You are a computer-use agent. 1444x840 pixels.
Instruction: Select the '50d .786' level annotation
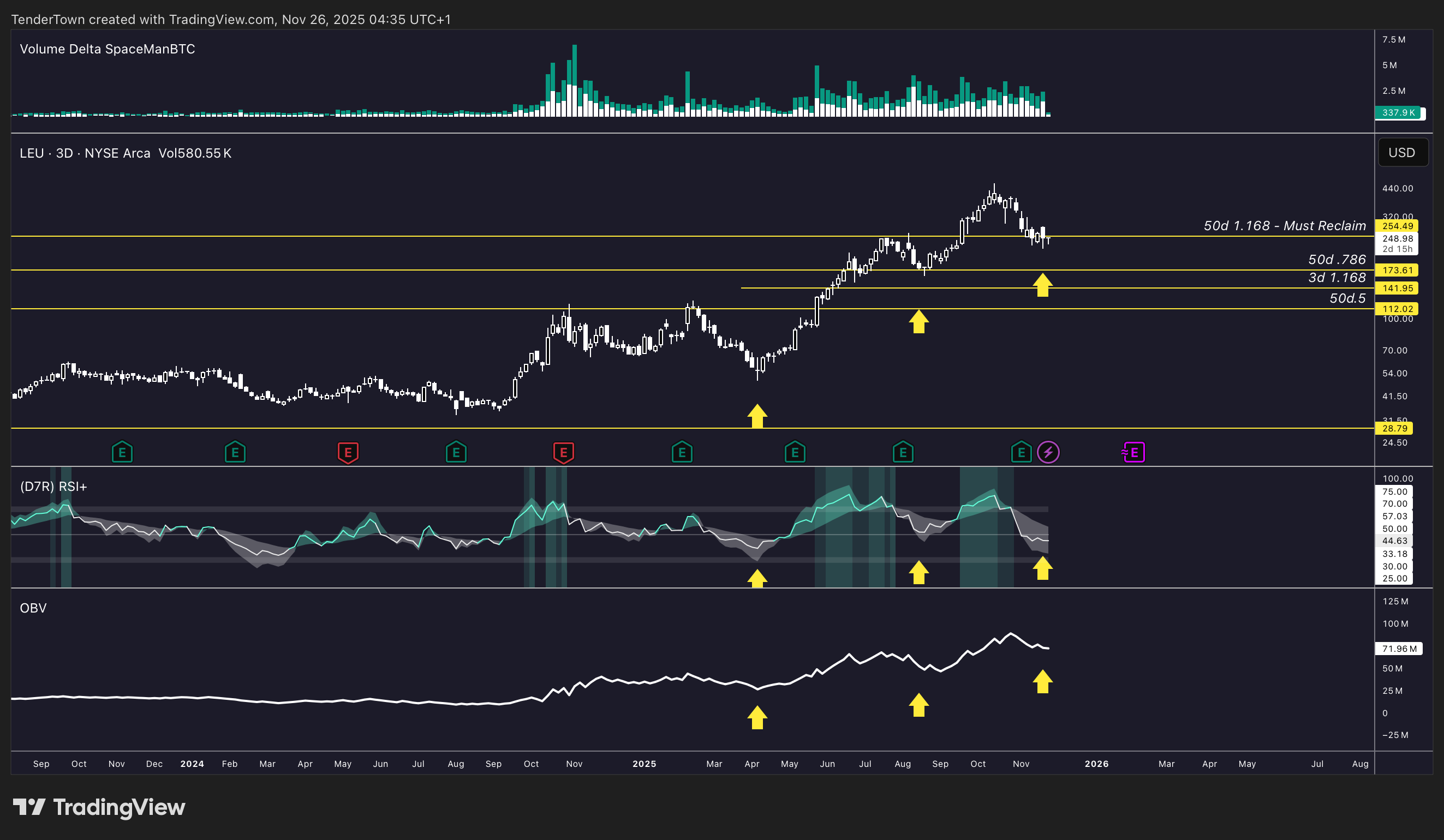click(x=1337, y=260)
